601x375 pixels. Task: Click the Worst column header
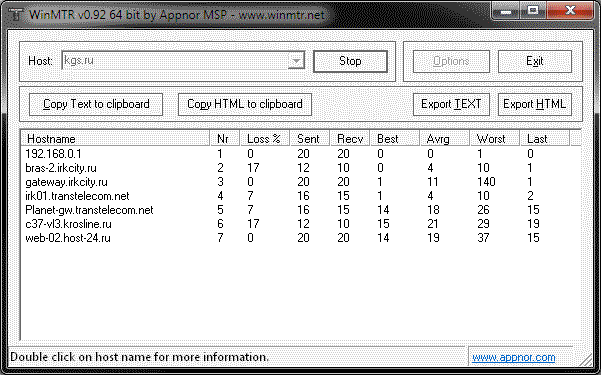tap(495, 139)
